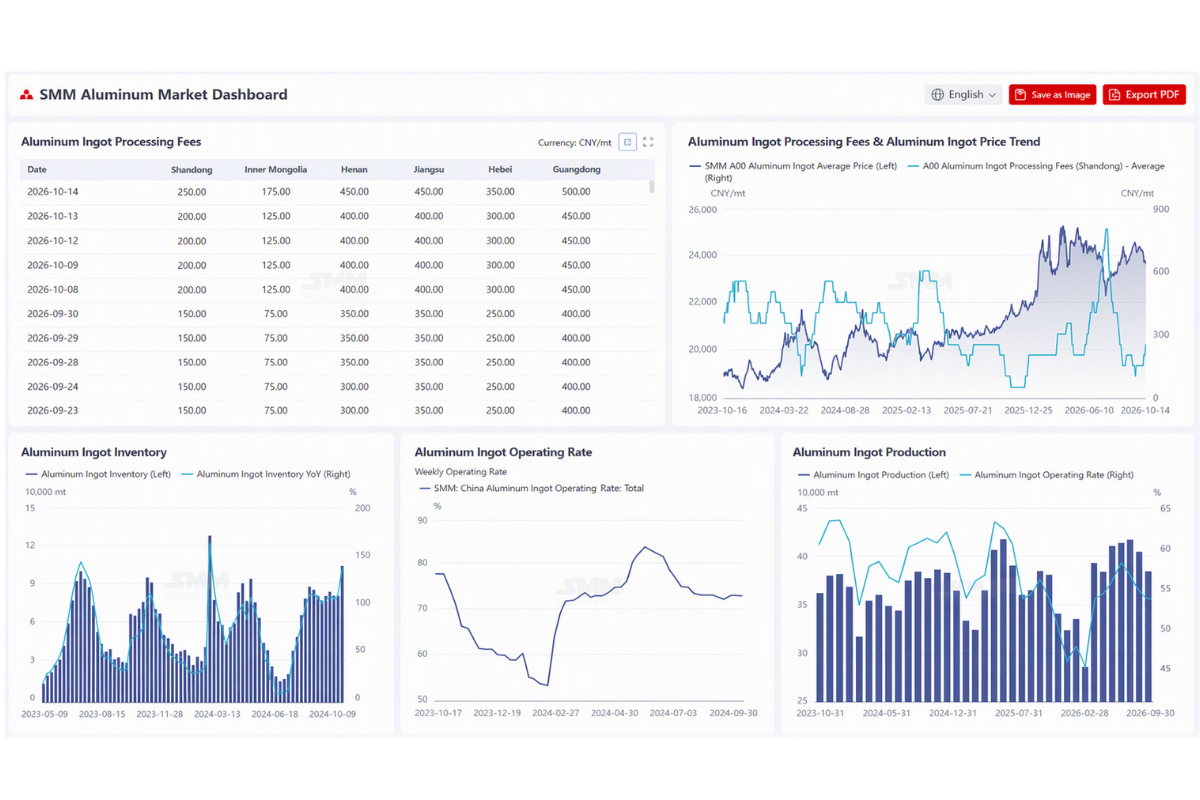Click the Save as Image button
The image size is (1200, 800).
(1052, 95)
